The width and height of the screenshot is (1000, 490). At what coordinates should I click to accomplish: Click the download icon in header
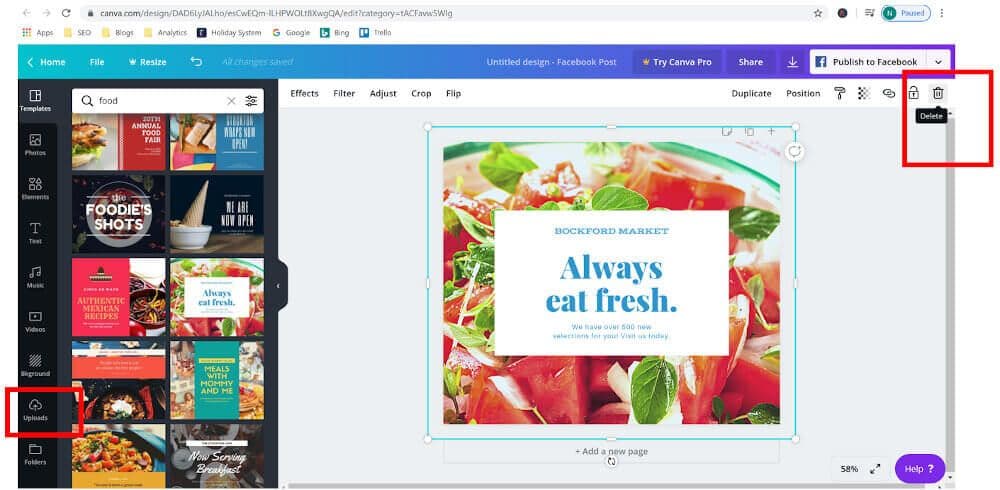click(792, 62)
